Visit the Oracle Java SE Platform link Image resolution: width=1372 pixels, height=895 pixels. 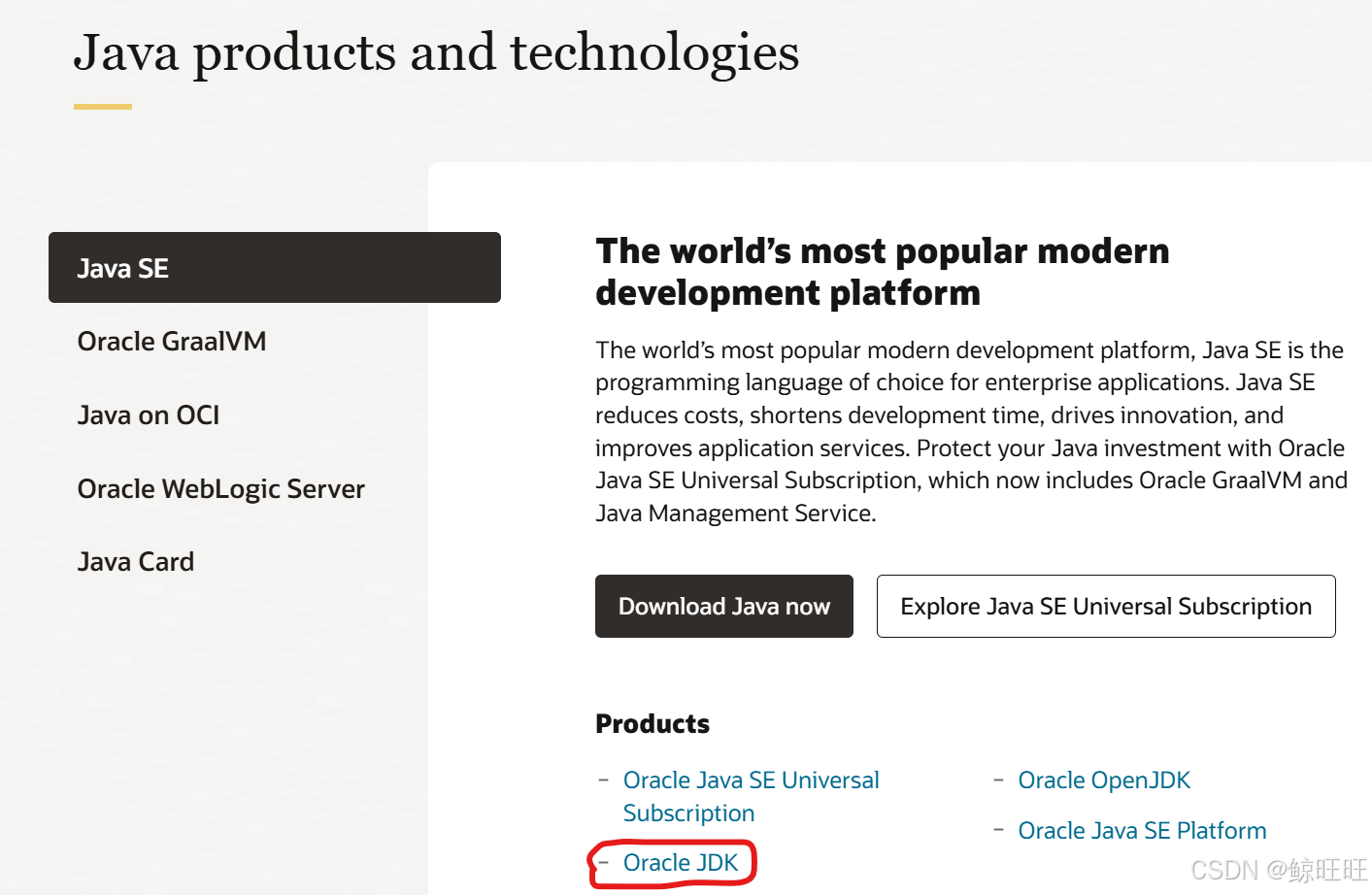click(x=1142, y=831)
